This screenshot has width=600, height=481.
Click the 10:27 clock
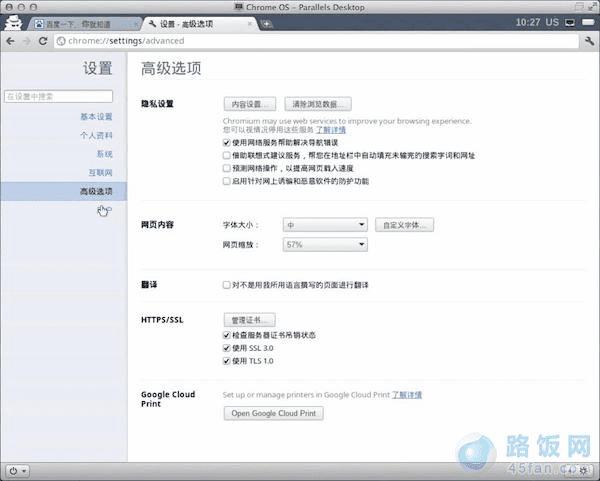click(528, 22)
